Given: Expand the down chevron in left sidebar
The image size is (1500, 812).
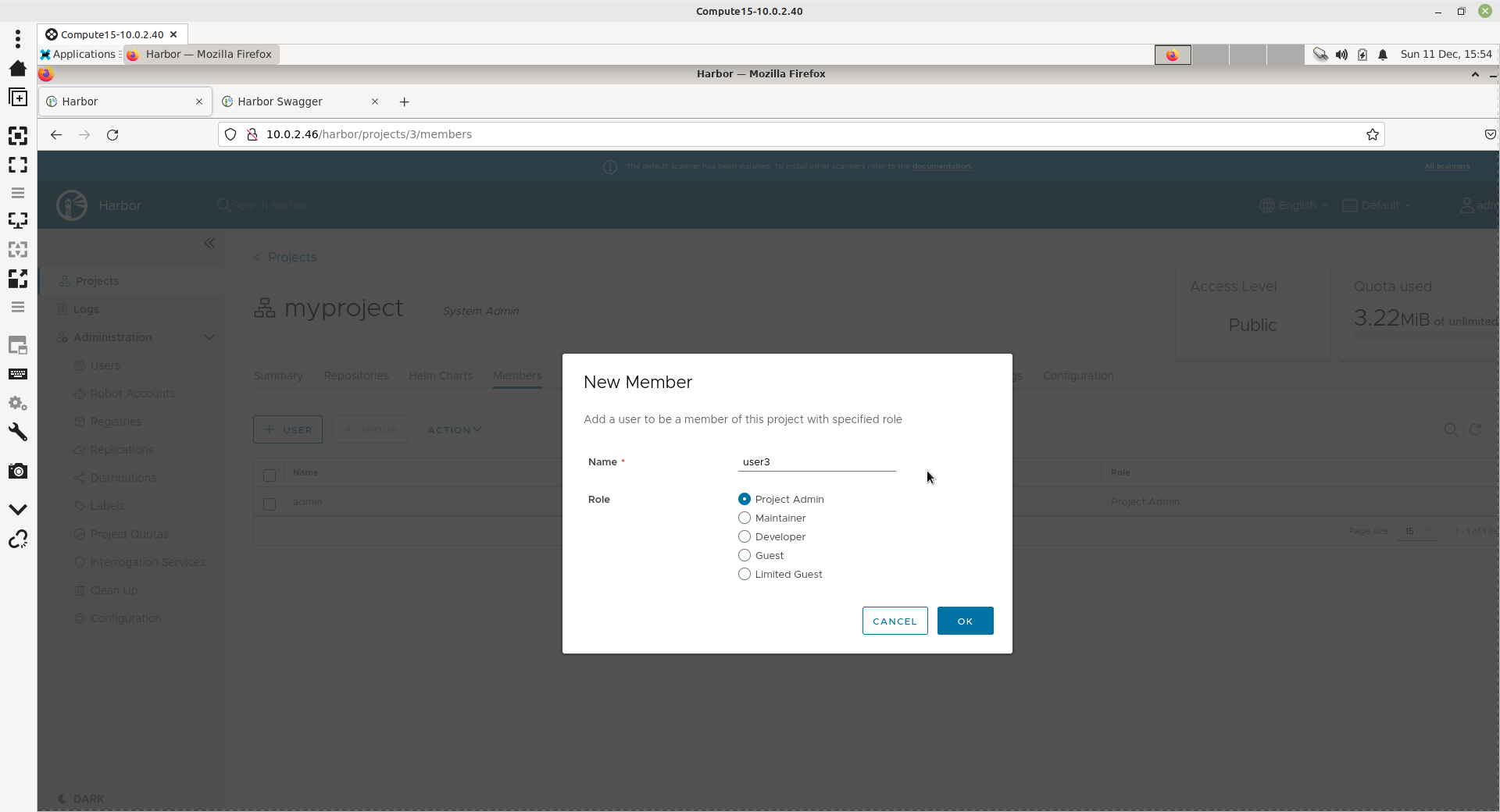Looking at the screenshot, I should 18,509.
